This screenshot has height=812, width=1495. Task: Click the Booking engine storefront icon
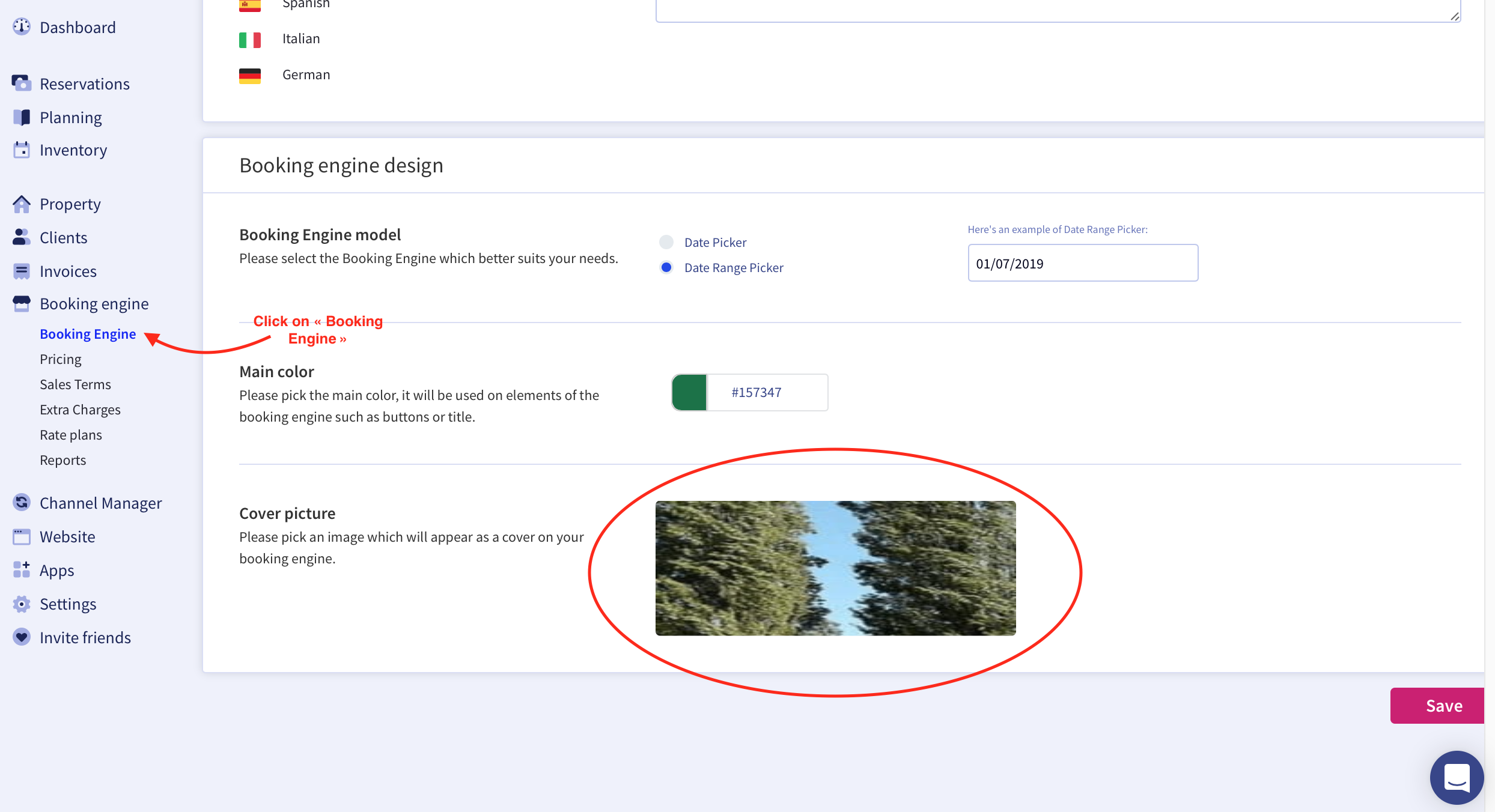click(x=22, y=303)
